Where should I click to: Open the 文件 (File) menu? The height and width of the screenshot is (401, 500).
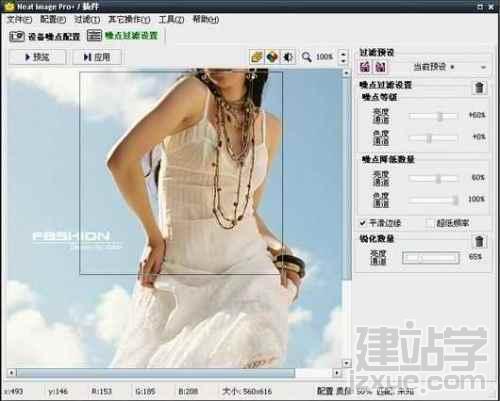tap(19, 19)
